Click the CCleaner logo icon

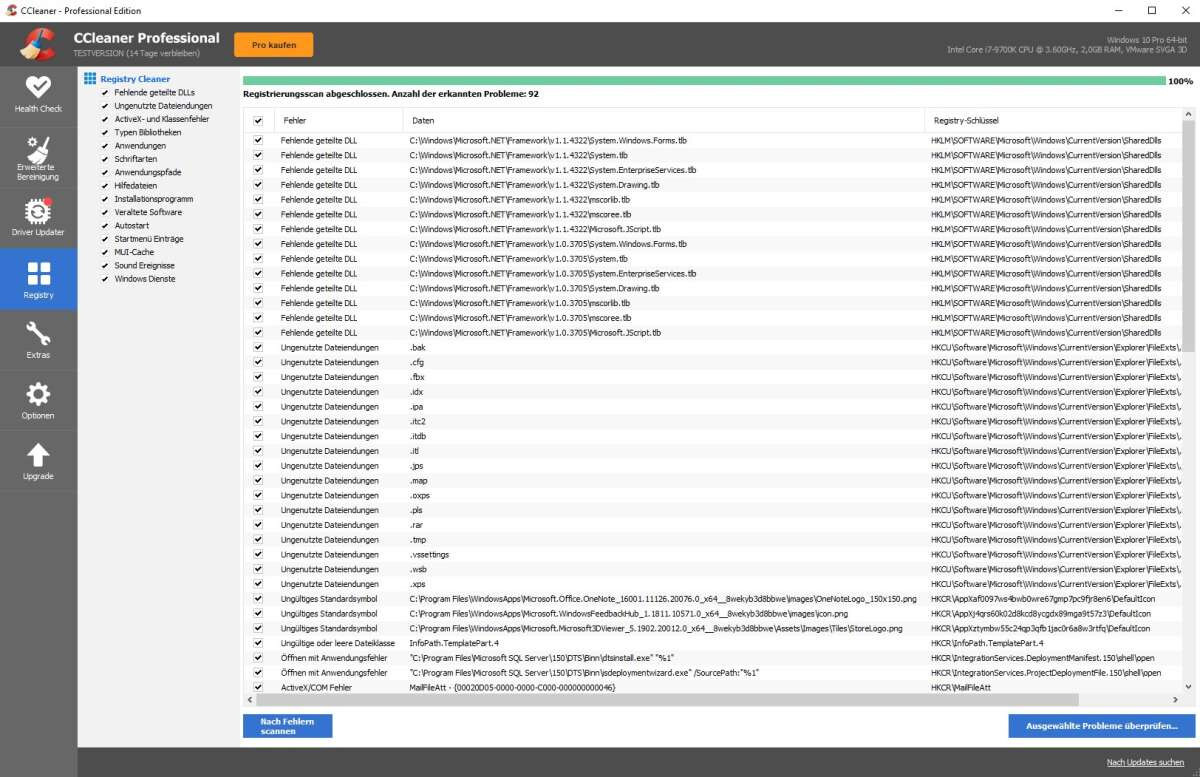(37, 44)
